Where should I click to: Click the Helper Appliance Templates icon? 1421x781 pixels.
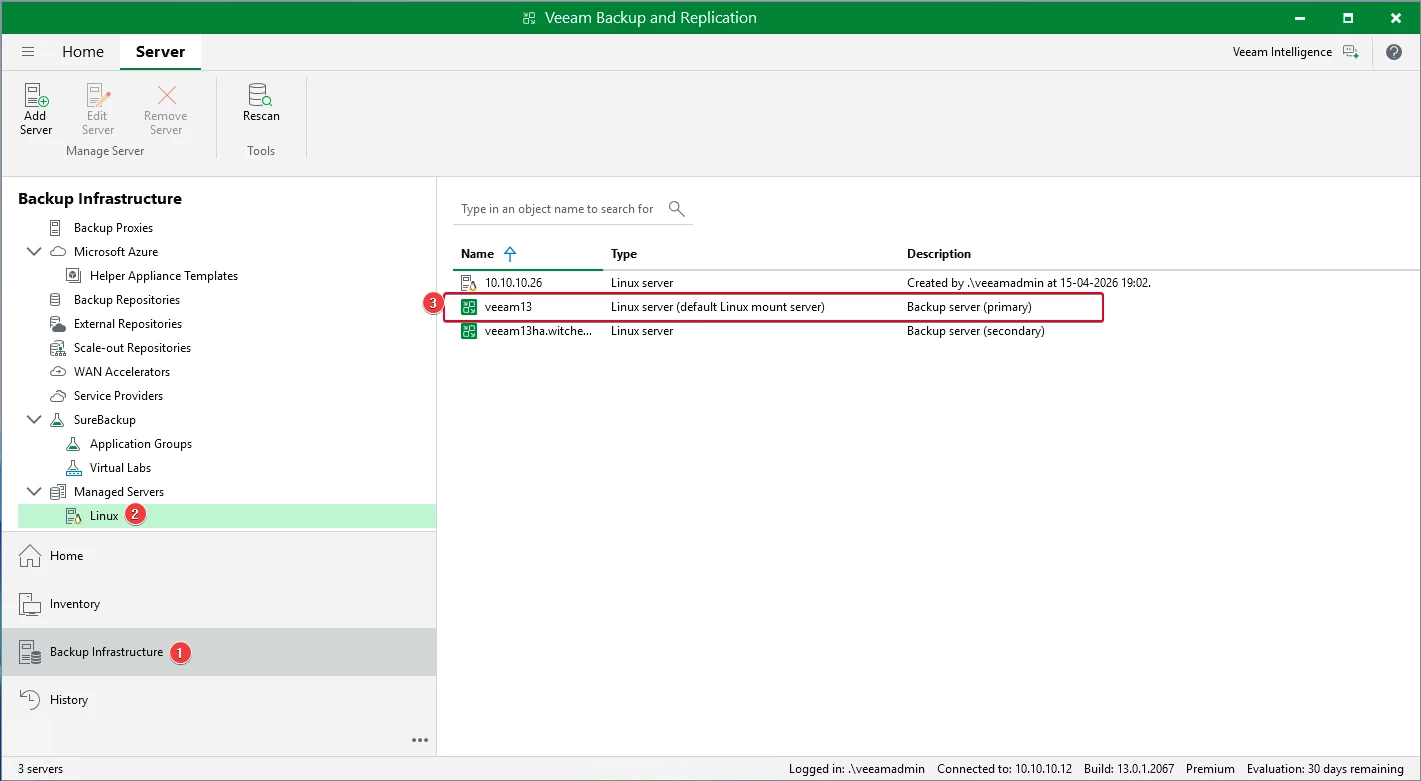pyautogui.click(x=73, y=276)
